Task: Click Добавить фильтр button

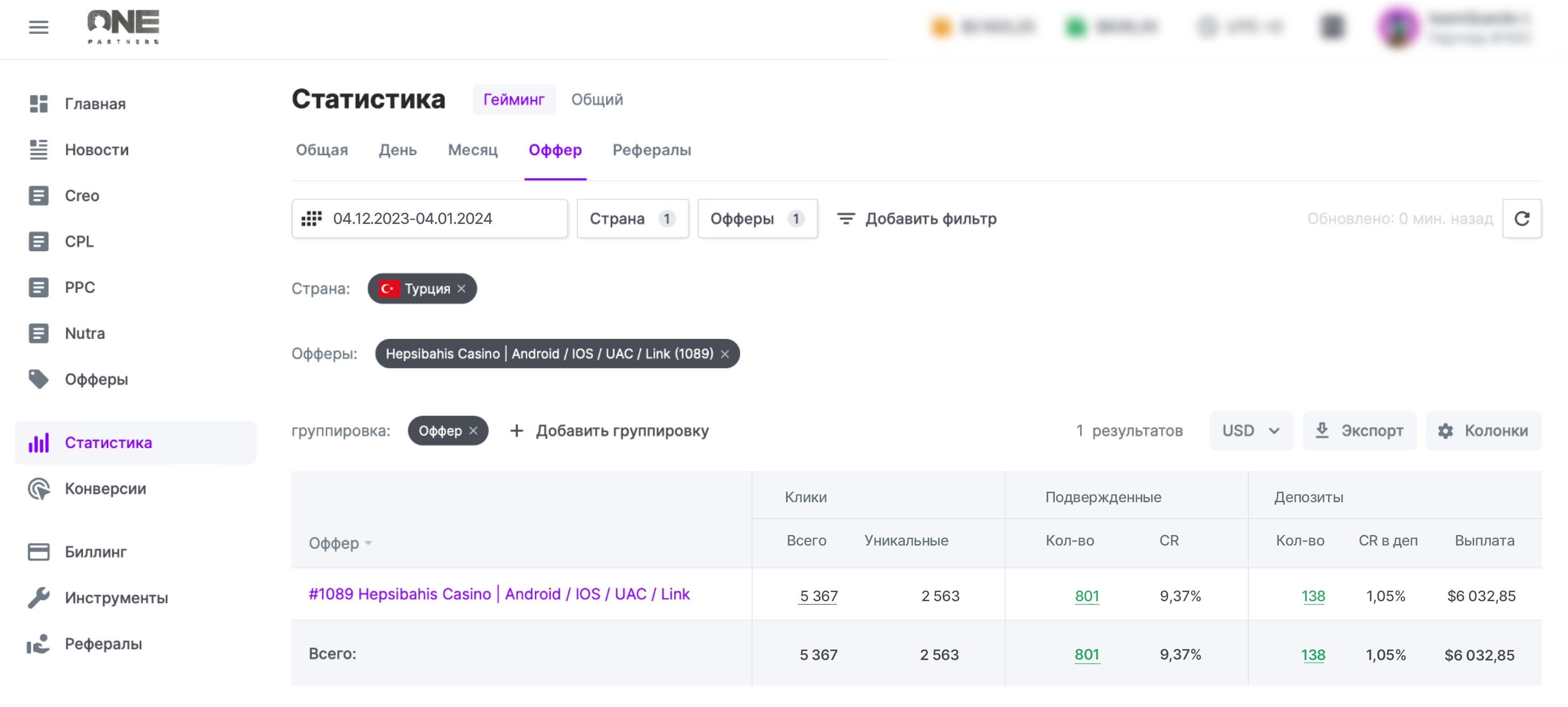Action: coord(917,218)
